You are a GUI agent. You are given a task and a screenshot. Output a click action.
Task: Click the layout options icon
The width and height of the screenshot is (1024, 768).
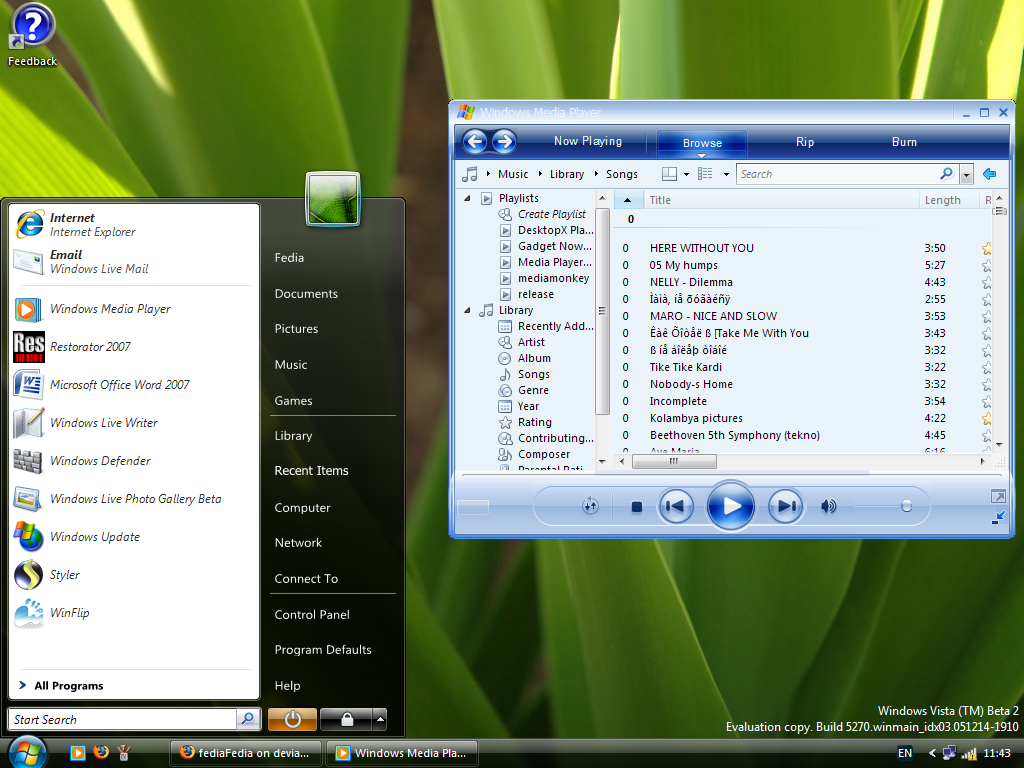pos(669,174)
